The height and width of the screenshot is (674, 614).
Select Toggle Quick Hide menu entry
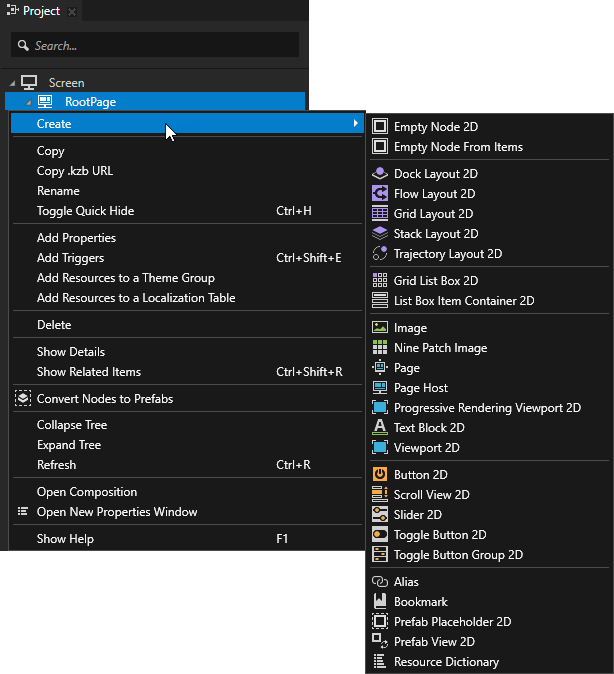click(x=85, y=211)
